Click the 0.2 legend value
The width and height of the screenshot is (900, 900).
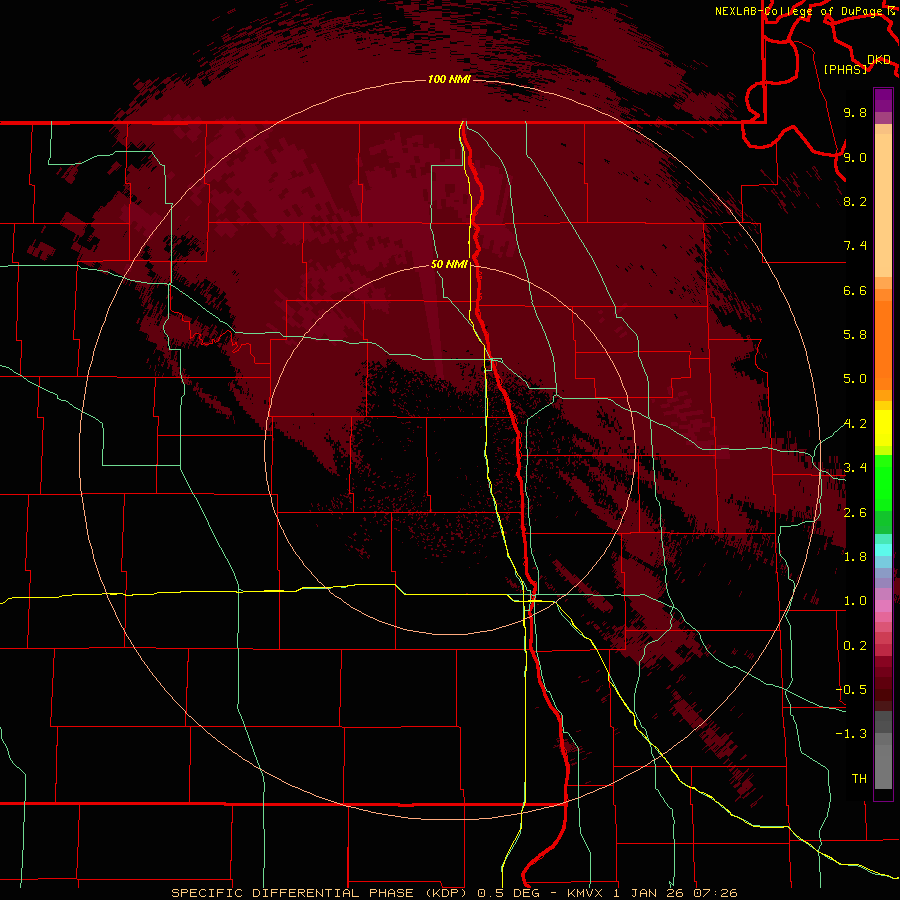855,646
